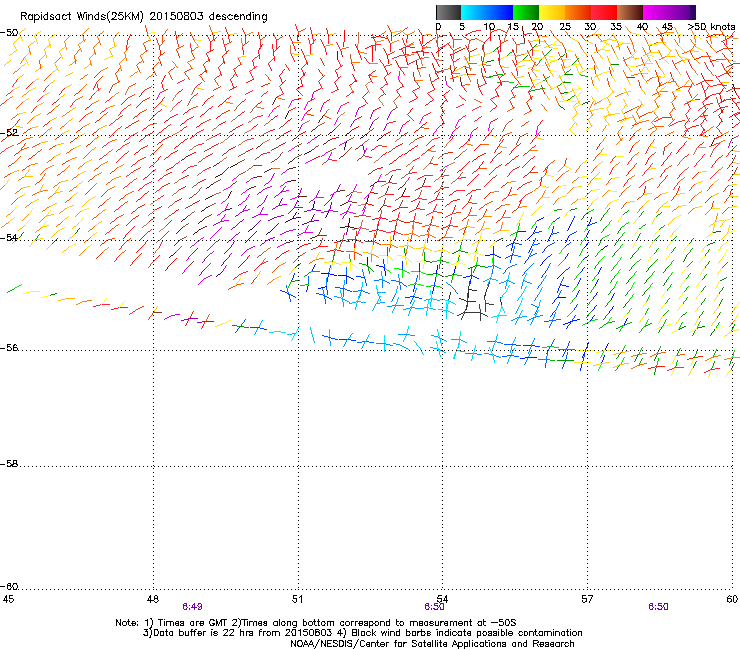Click the purple time label below longitude 54
740x650 pixels.
click(434, 607)
